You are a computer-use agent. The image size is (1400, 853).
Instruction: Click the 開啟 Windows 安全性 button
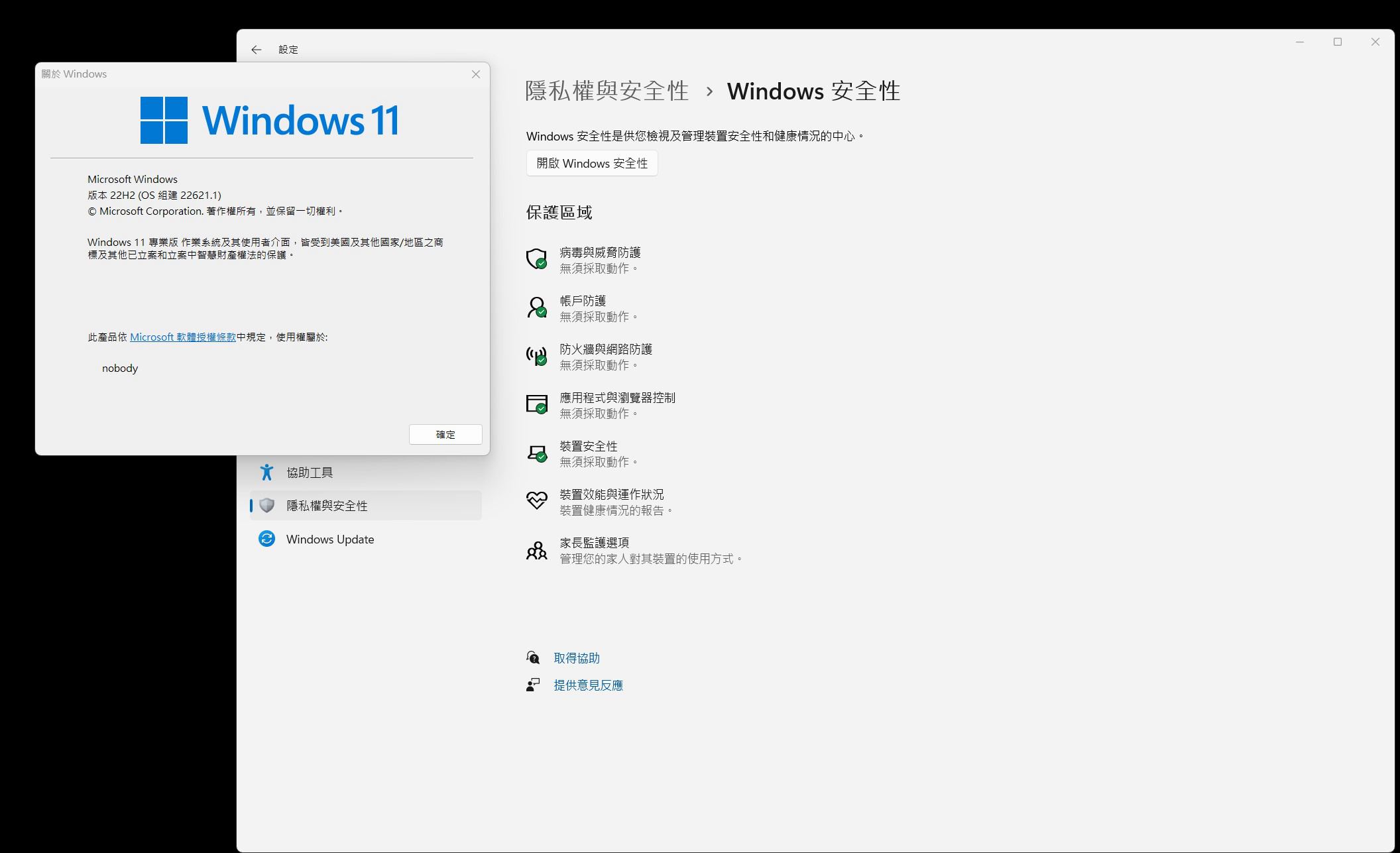pyautogui.click(x=591, y=163)
